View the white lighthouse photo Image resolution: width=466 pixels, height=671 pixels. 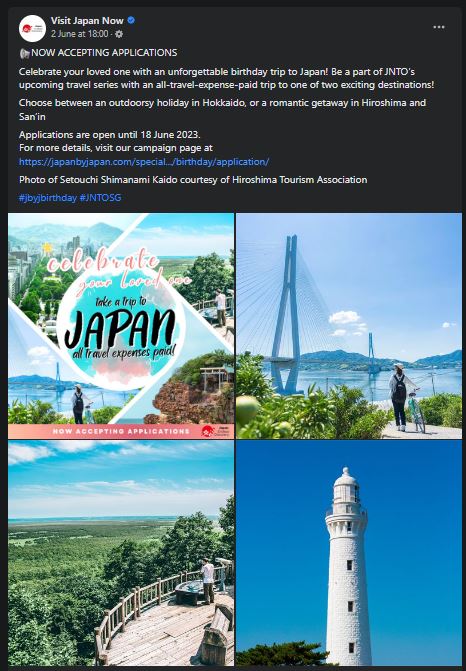[x=349, y=553]
